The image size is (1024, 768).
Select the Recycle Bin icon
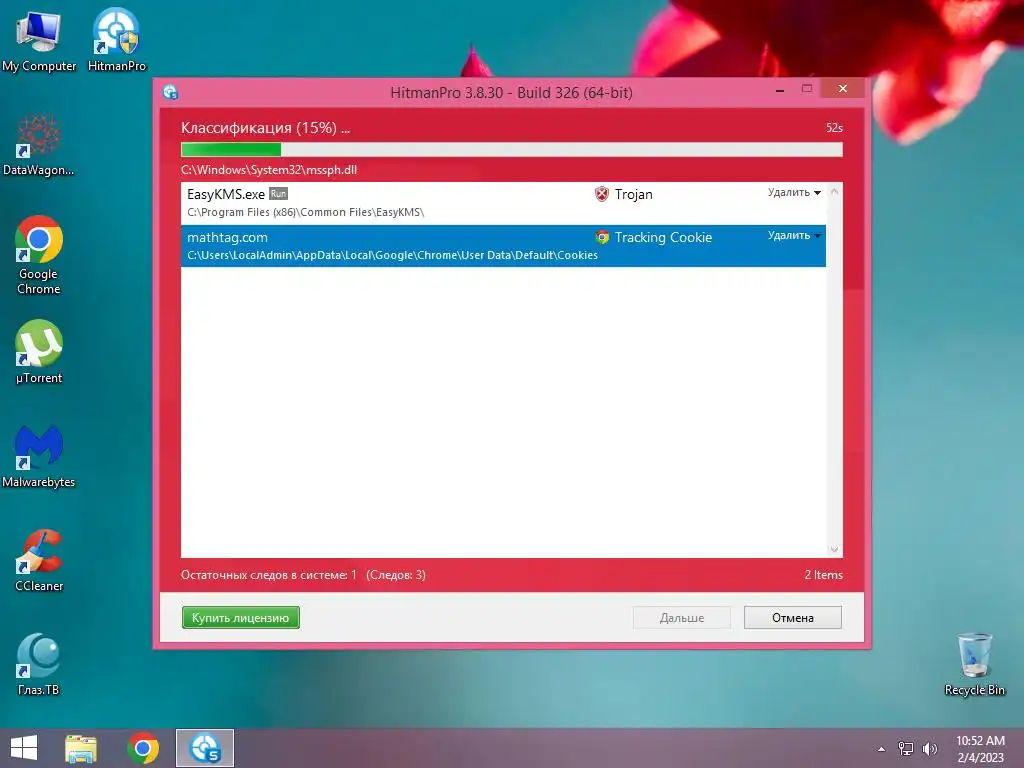coord(974,664)
